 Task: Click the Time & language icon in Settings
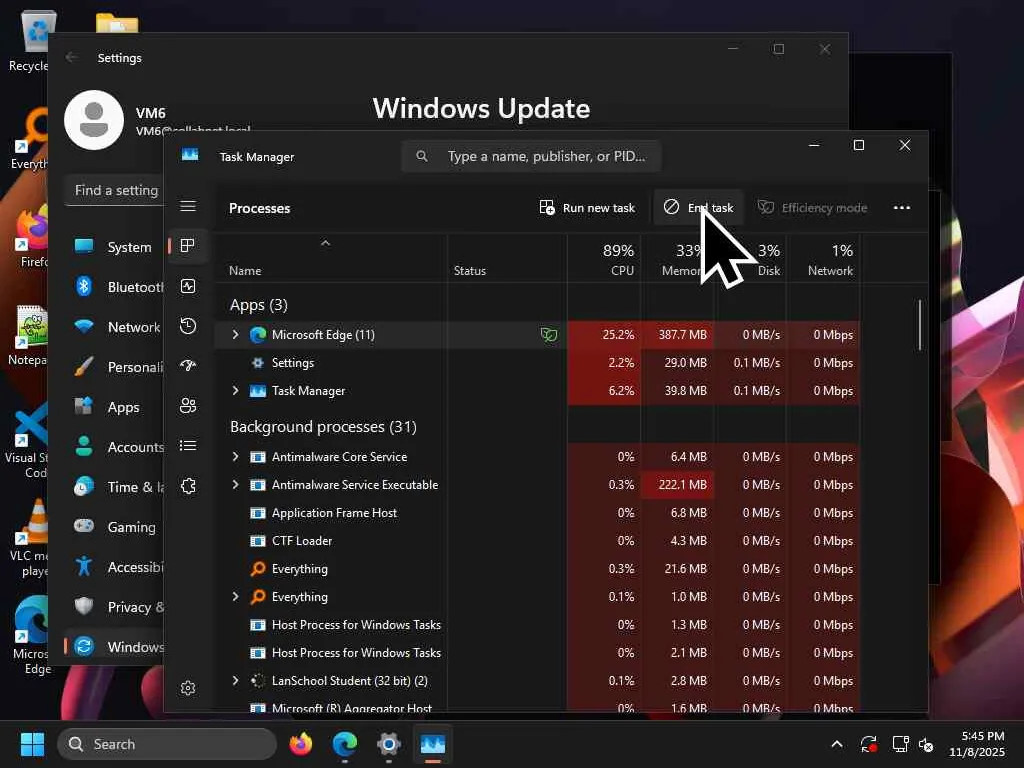[x=84, y=487]
